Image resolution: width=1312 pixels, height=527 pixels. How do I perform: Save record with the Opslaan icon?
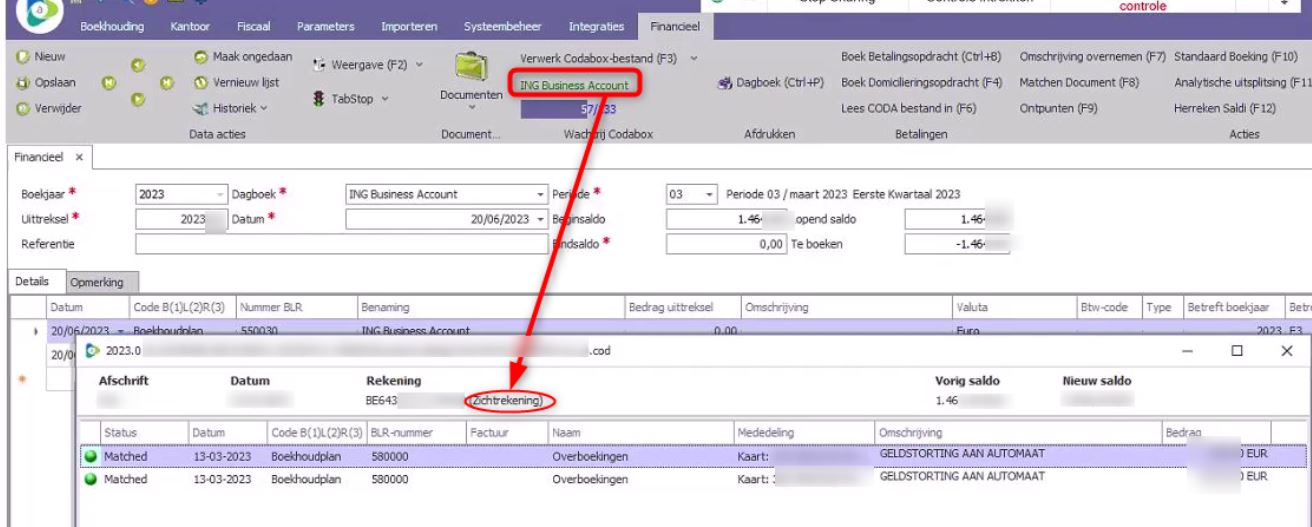point(23,82)
